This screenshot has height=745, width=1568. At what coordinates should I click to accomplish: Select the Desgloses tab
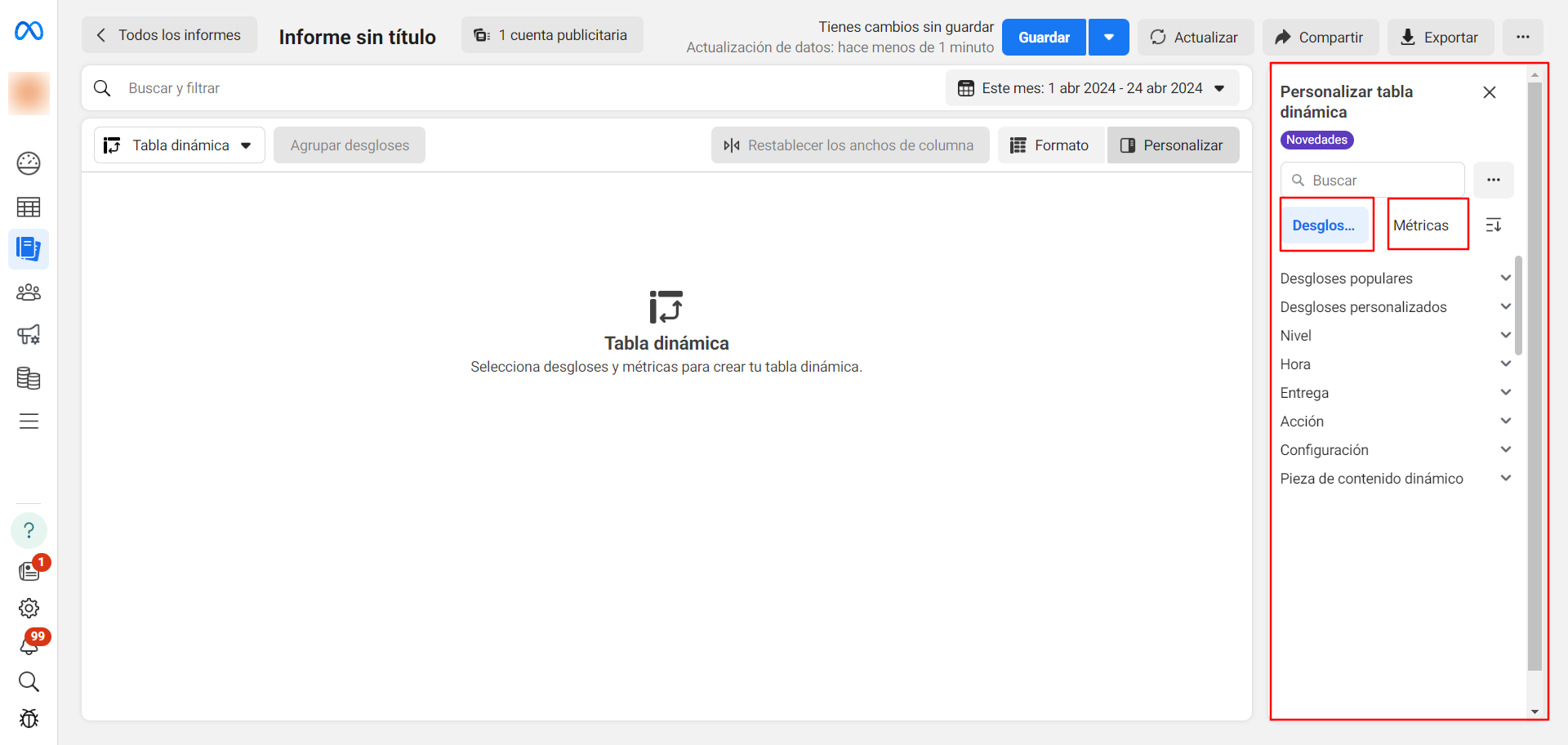[1324, 225]
